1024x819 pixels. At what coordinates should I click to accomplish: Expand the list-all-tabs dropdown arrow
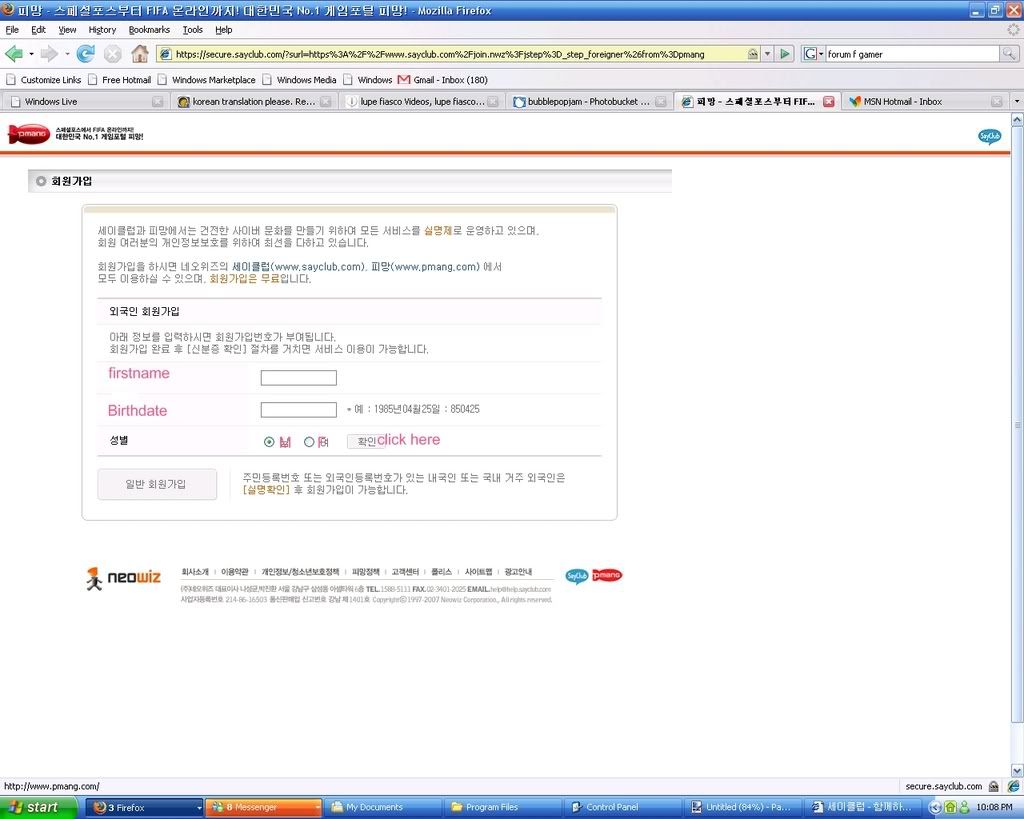[x=1016, y=101]
